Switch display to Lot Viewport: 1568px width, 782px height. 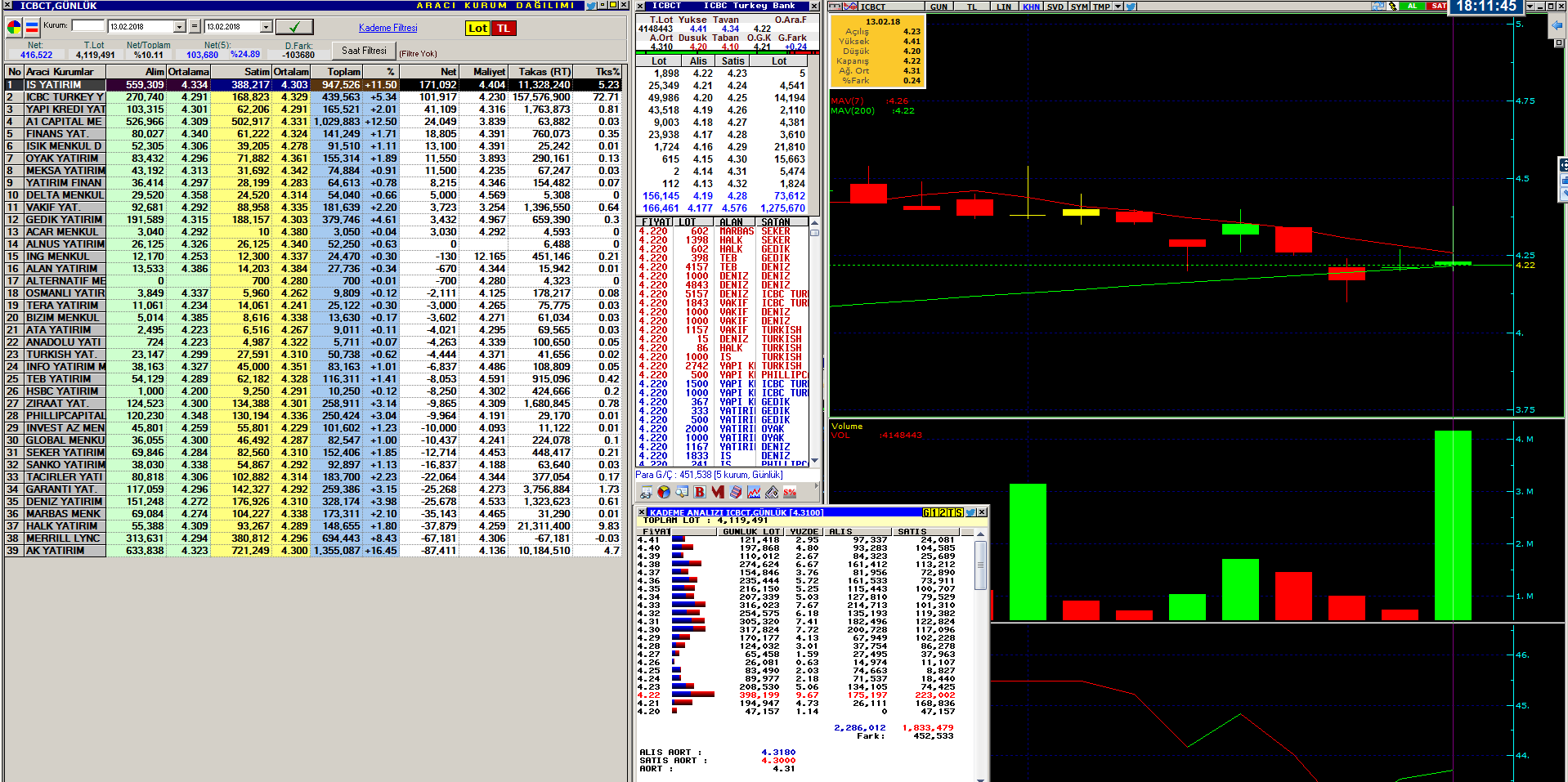[477, 28]
